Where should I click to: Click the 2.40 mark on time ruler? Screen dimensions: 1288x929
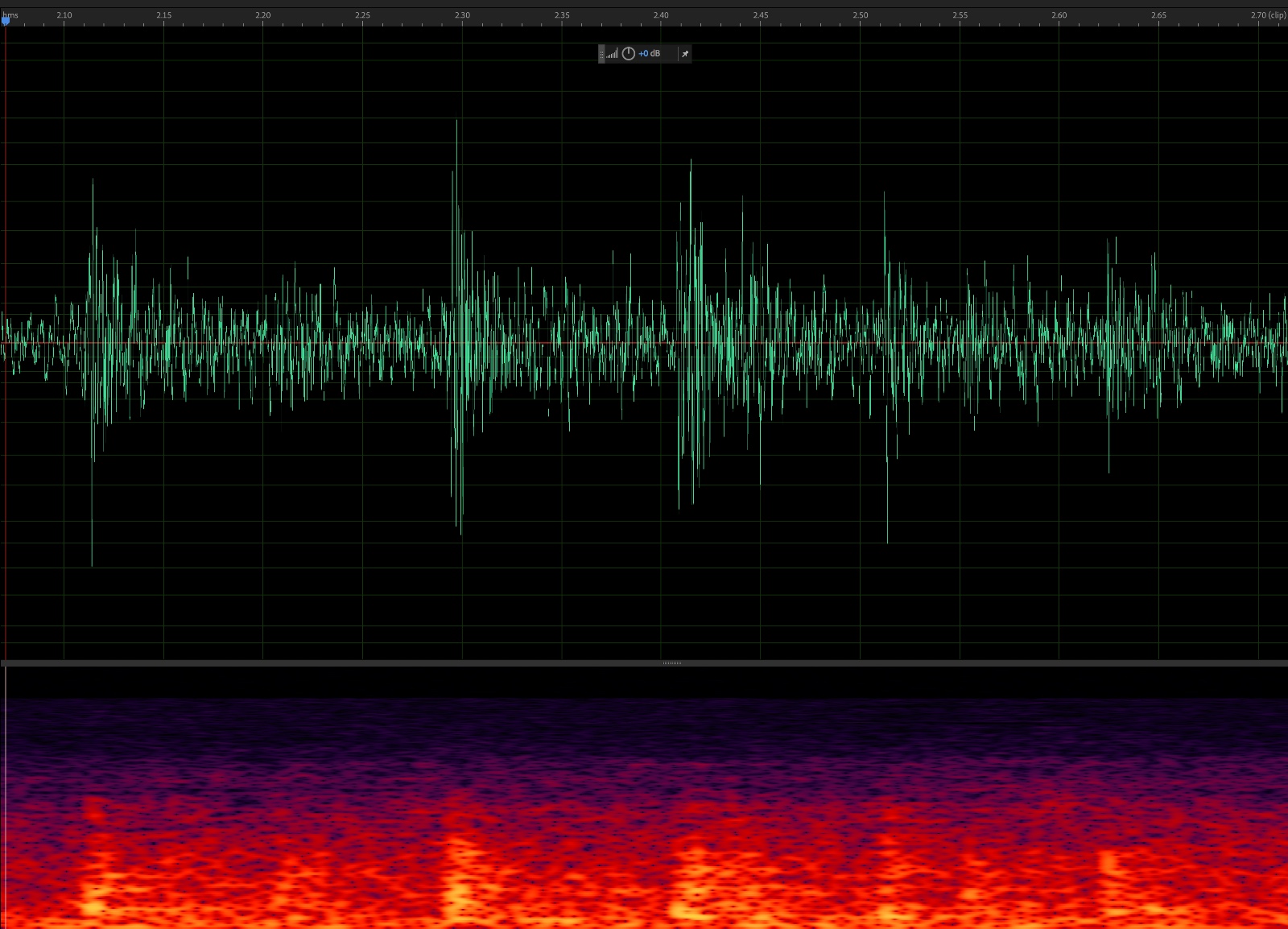coord(661,15)
